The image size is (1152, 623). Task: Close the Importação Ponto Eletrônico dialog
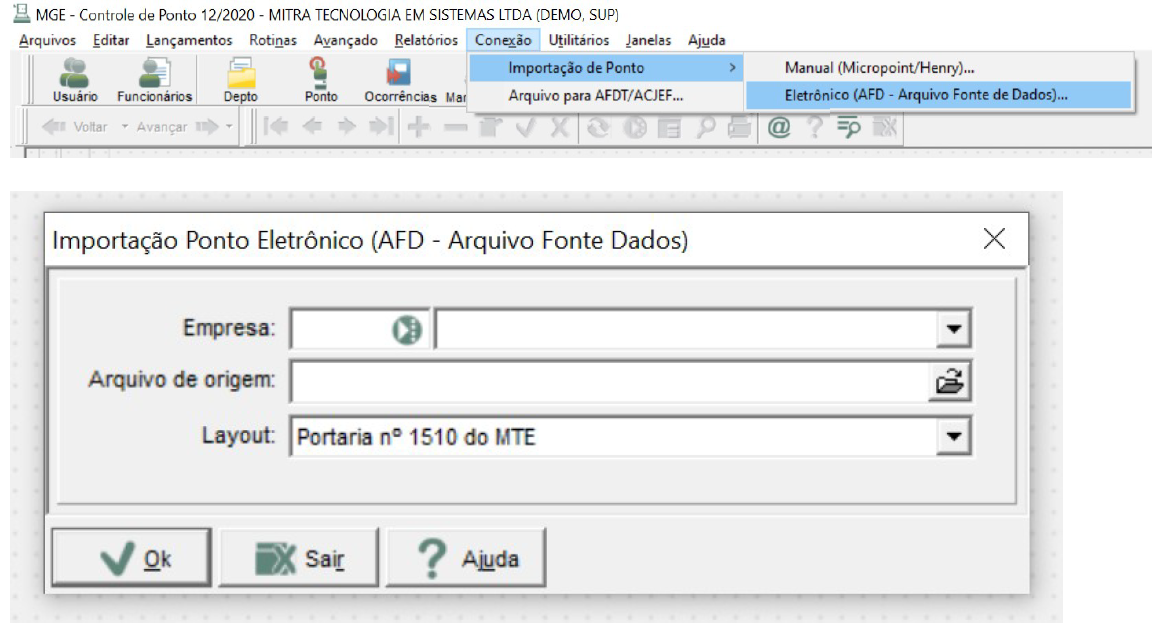pyautogui.click(x=994, y=239)
